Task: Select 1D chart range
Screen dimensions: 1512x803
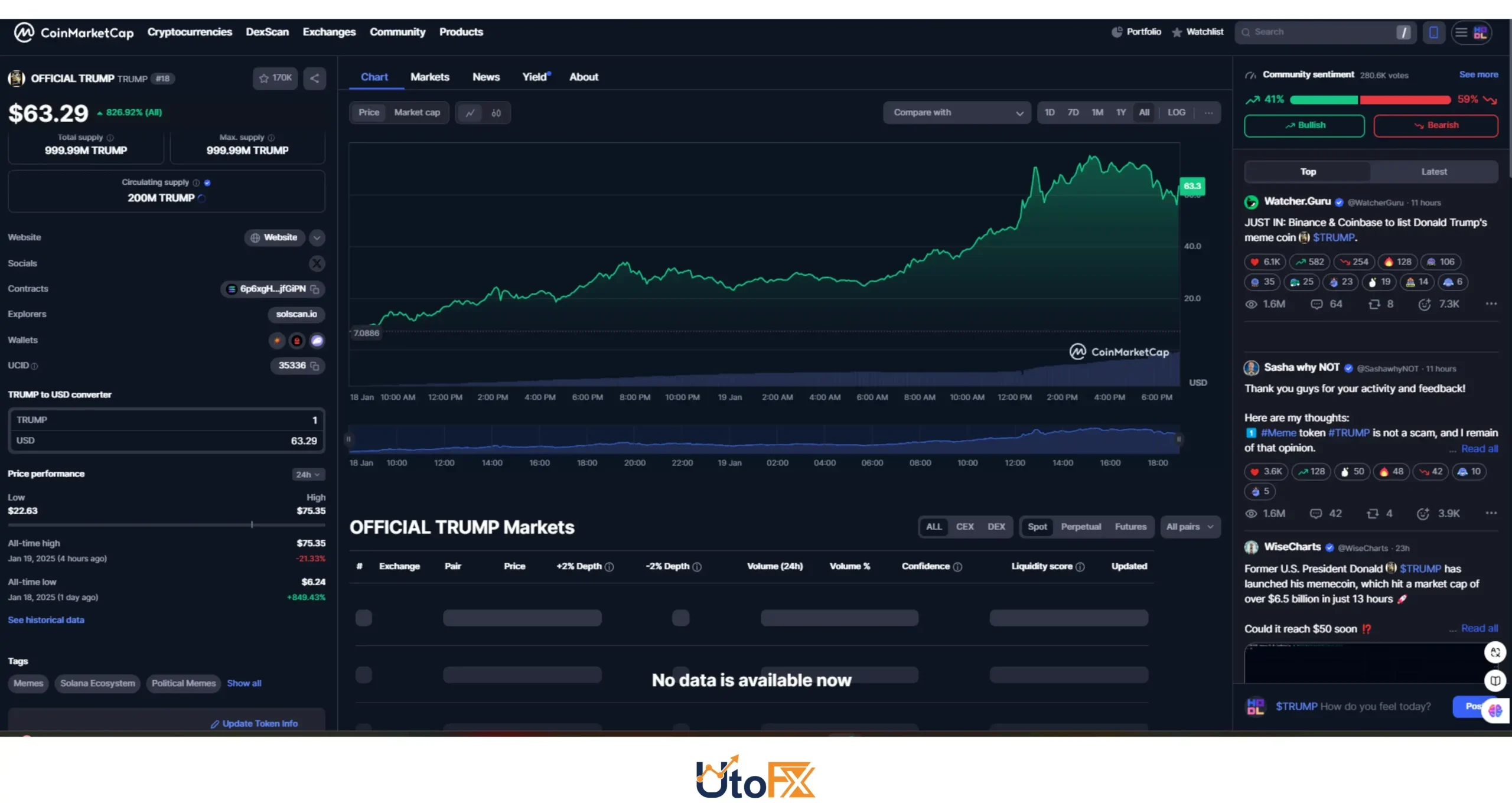Action: (x=1050, y=113)
